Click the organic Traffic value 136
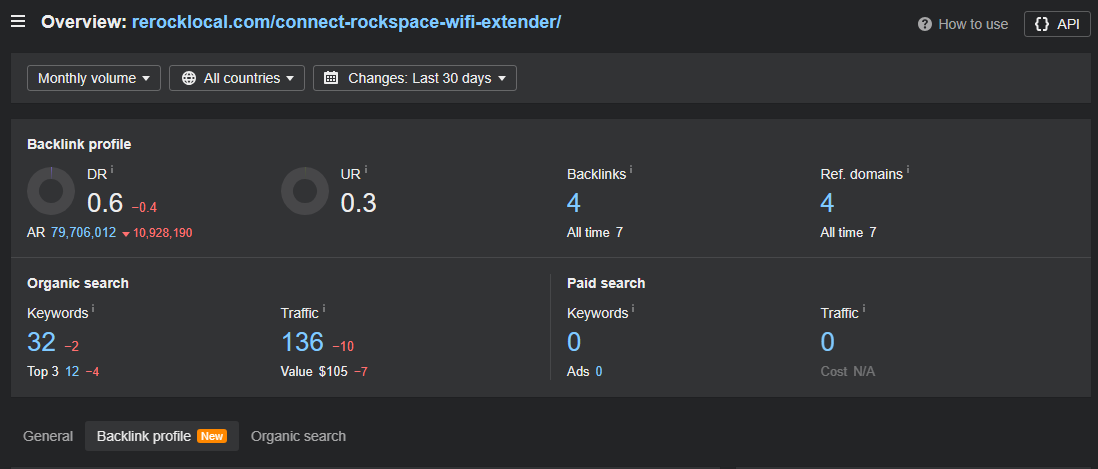1098x469 pixels. point(303,342)
